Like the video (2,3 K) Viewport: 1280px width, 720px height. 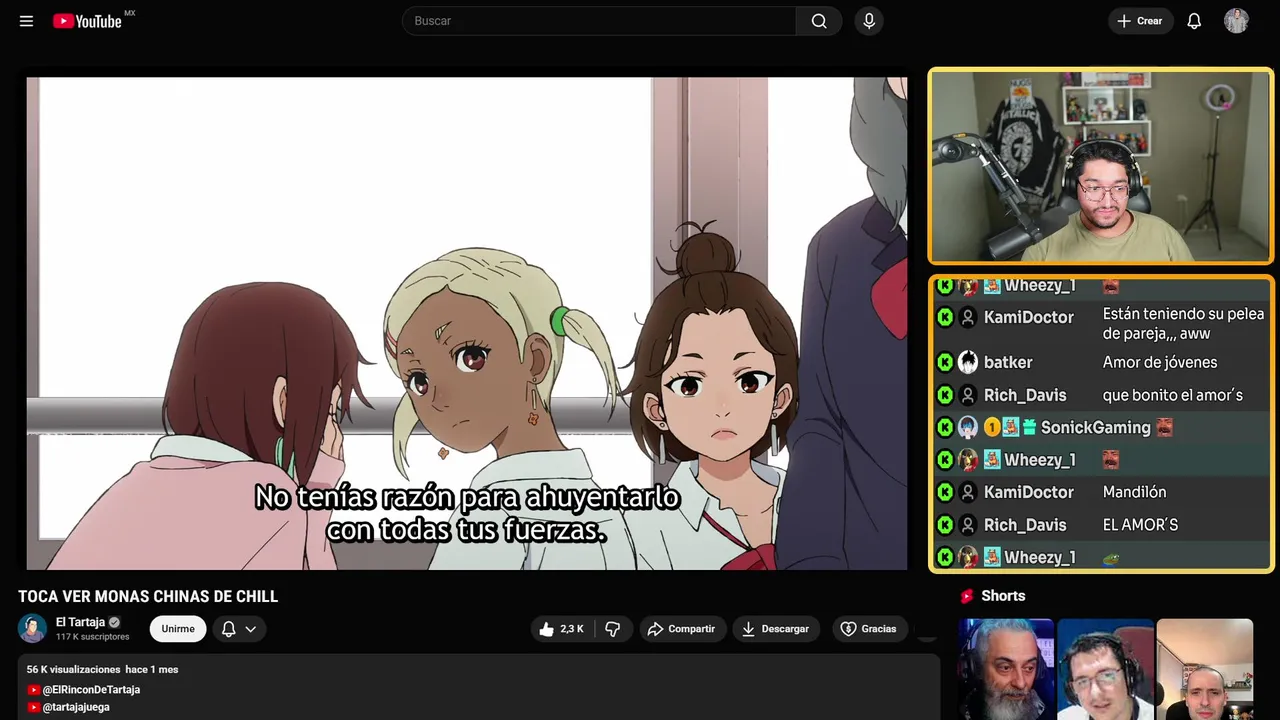[x=562, y=629]
